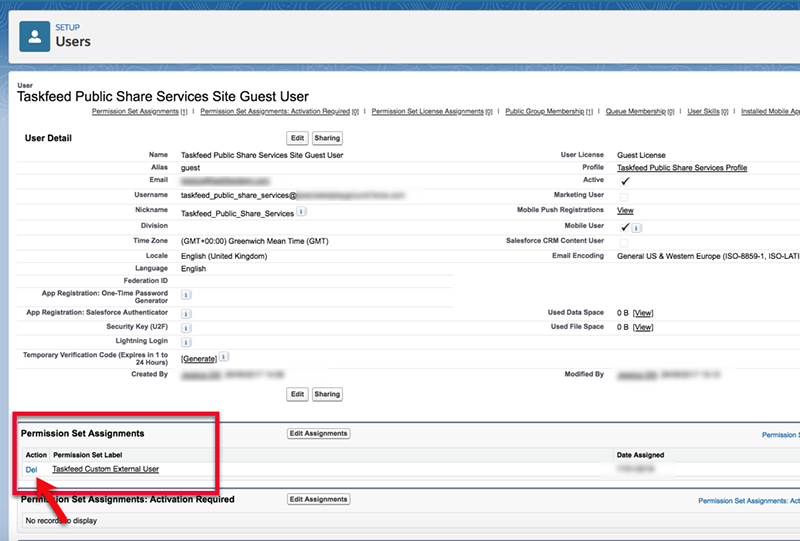Open info icon for Lightning Login
Image resolution: width=800 pixels, height=541 pixels.
click(186, 342)
